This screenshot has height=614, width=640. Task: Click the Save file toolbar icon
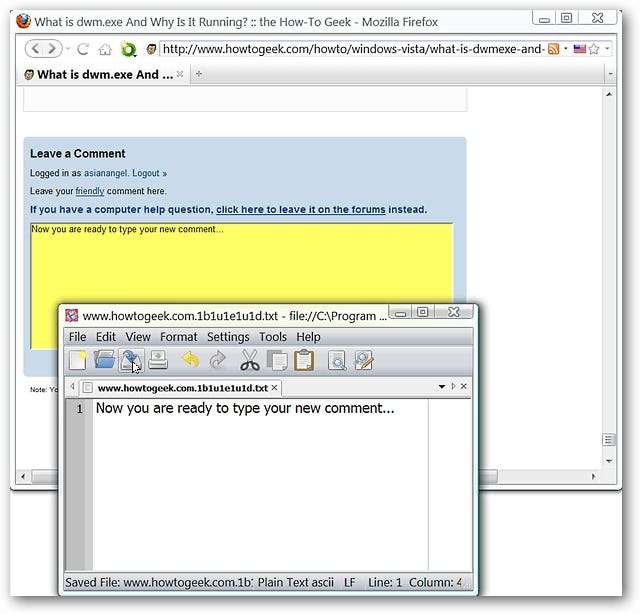point(131,360)
